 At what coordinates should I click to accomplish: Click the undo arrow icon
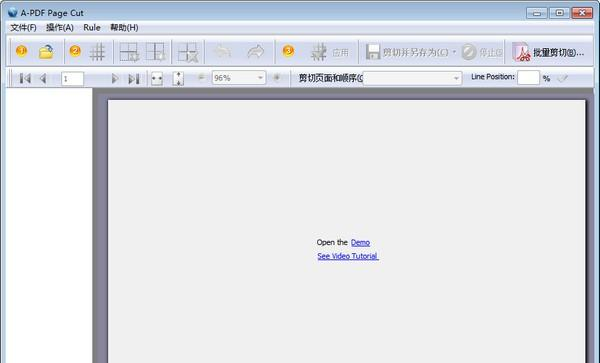tap(222, 52)
